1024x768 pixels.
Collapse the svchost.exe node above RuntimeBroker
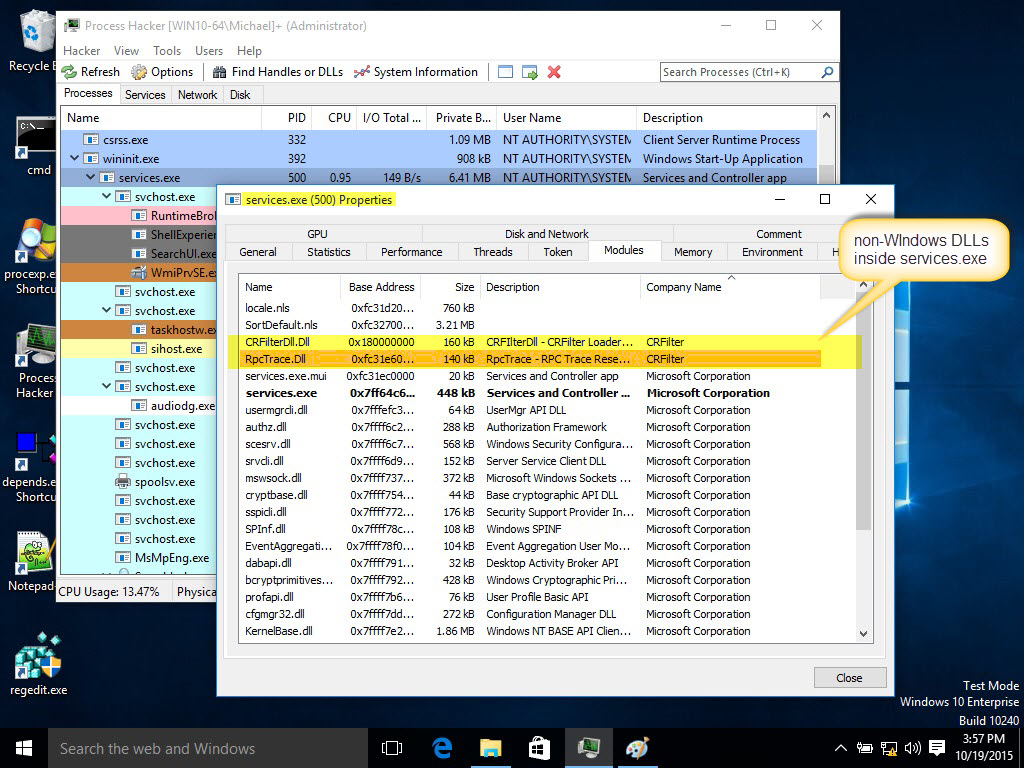[106, 196]
